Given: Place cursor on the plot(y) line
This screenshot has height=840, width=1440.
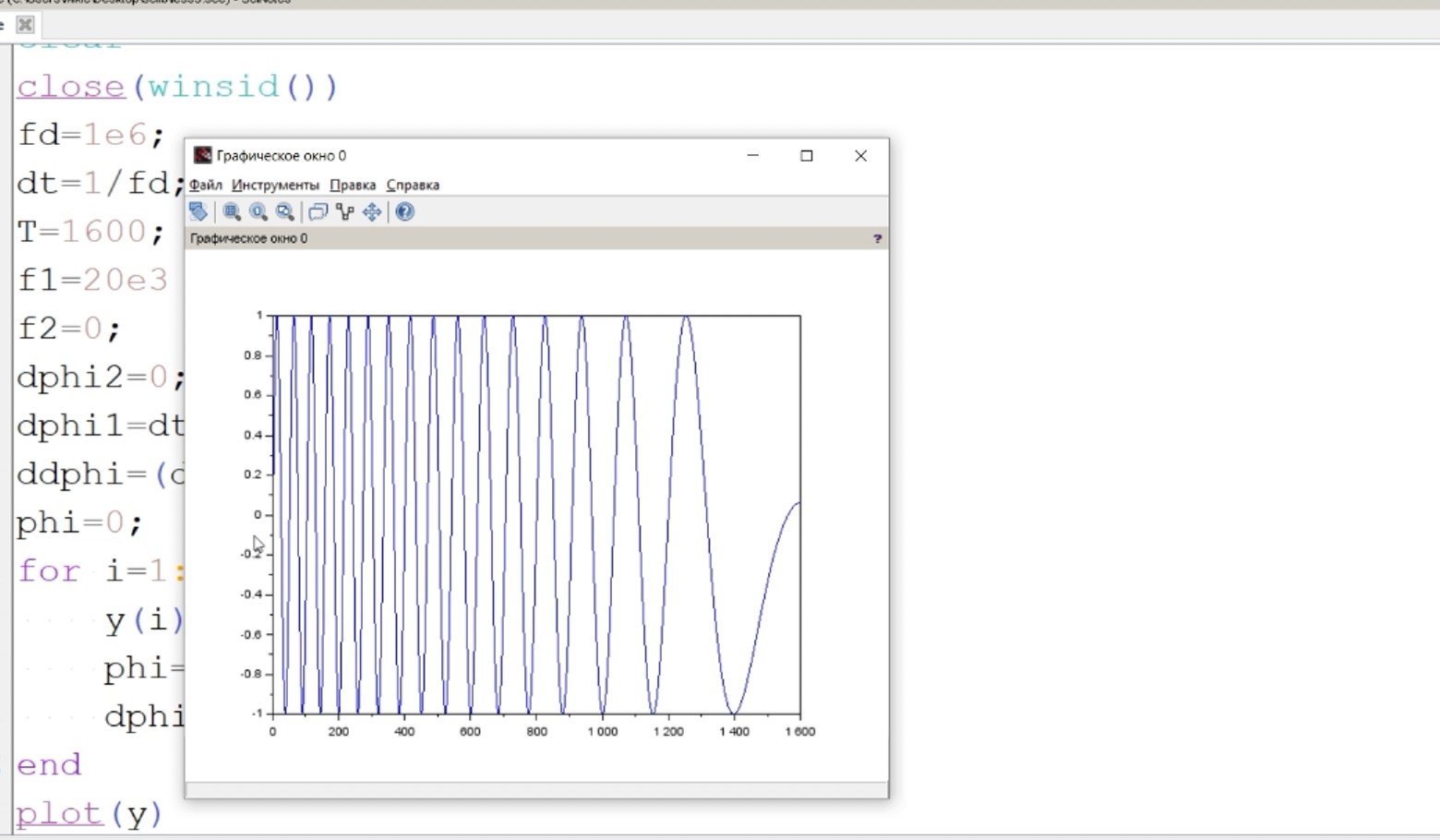Looking at the screenshot, I should [90, 814].
